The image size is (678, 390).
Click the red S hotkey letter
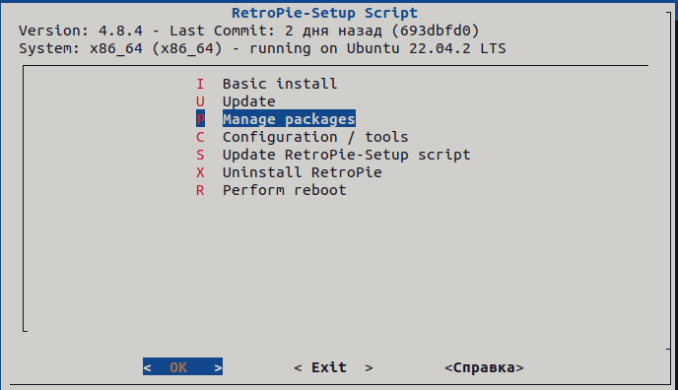(x=200, y=154)
